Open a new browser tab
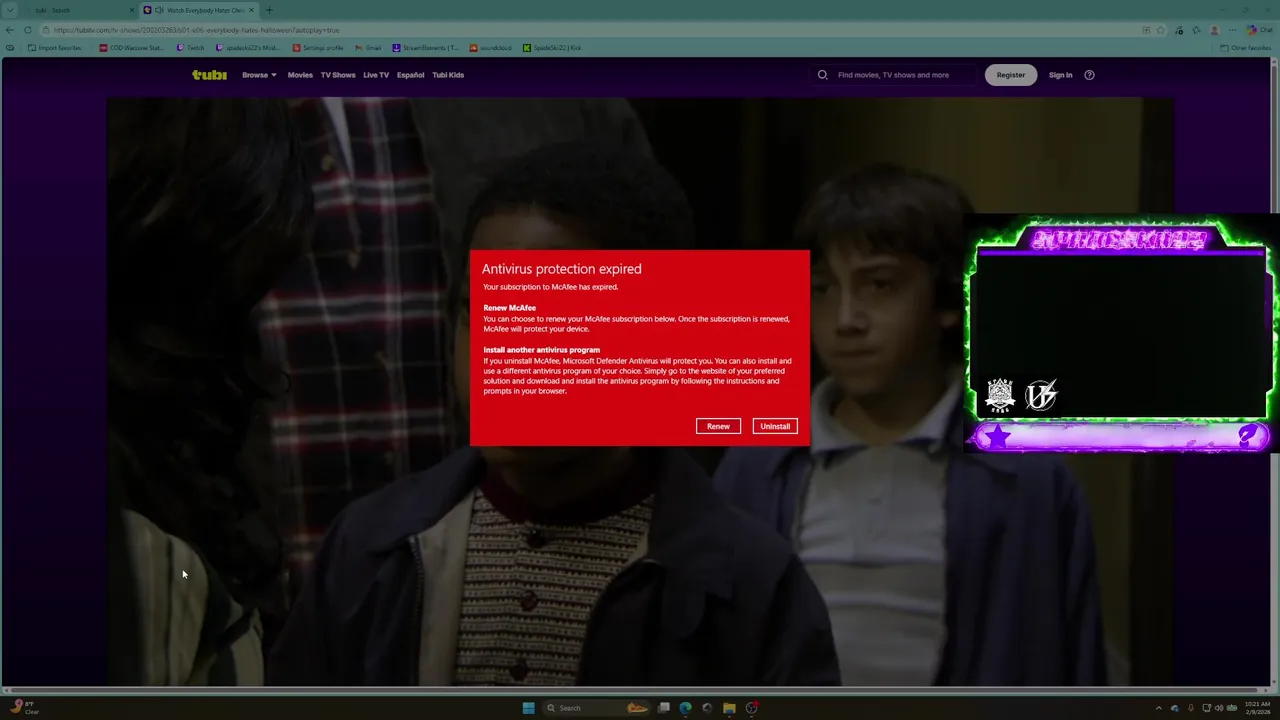Image resolution: width=1280 pixels, height=720 pixels. 269,10
